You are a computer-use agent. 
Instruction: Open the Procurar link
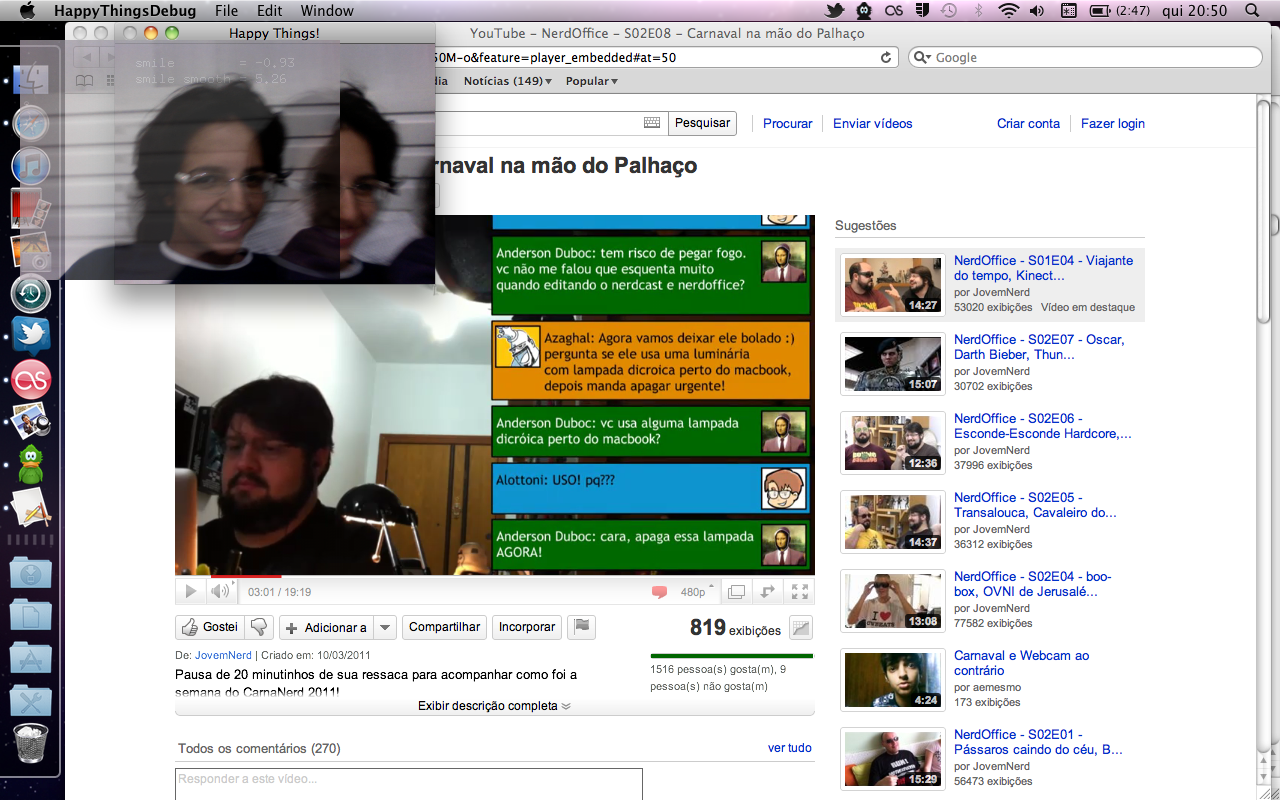[788, 123]
